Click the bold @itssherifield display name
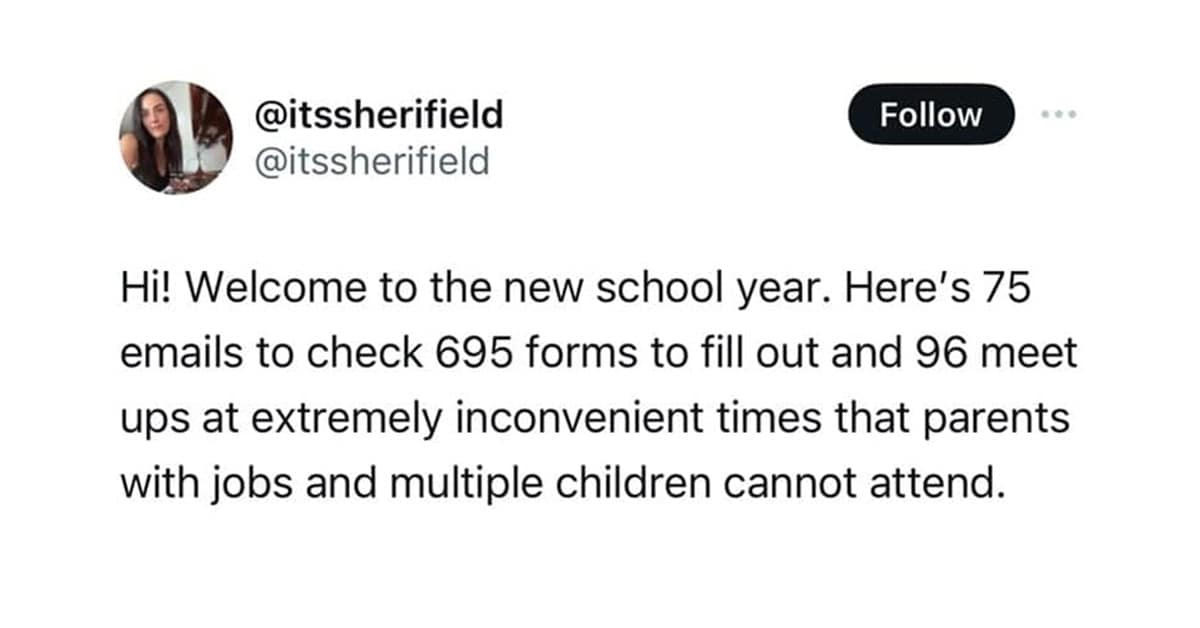1200x628 pixels. 380,116
